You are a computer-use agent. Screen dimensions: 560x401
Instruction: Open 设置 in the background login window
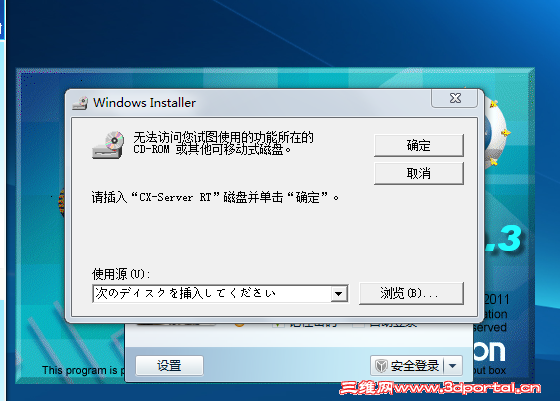[x=169, y=366]
